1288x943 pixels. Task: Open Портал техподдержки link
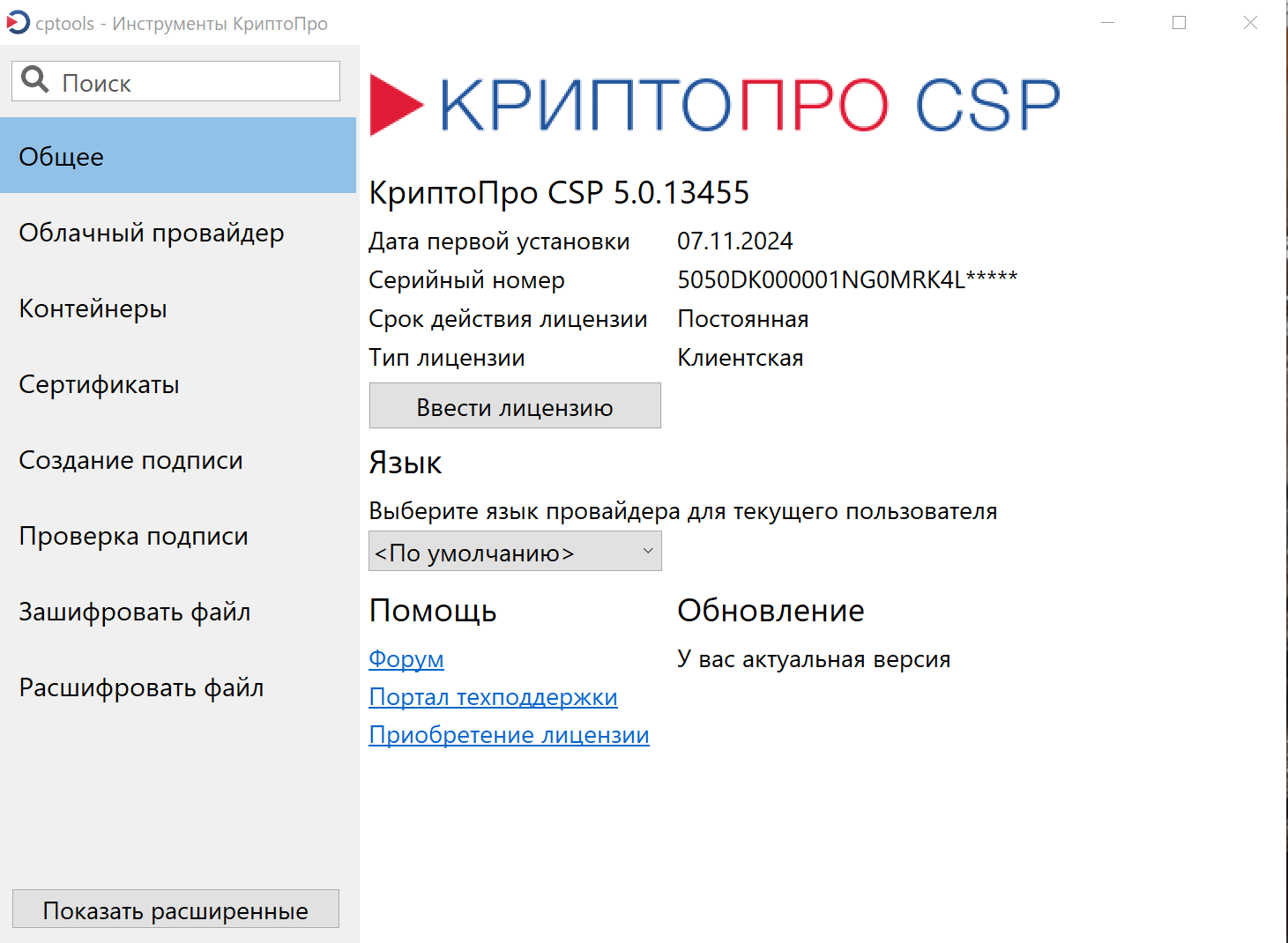[x=493, y=697]
